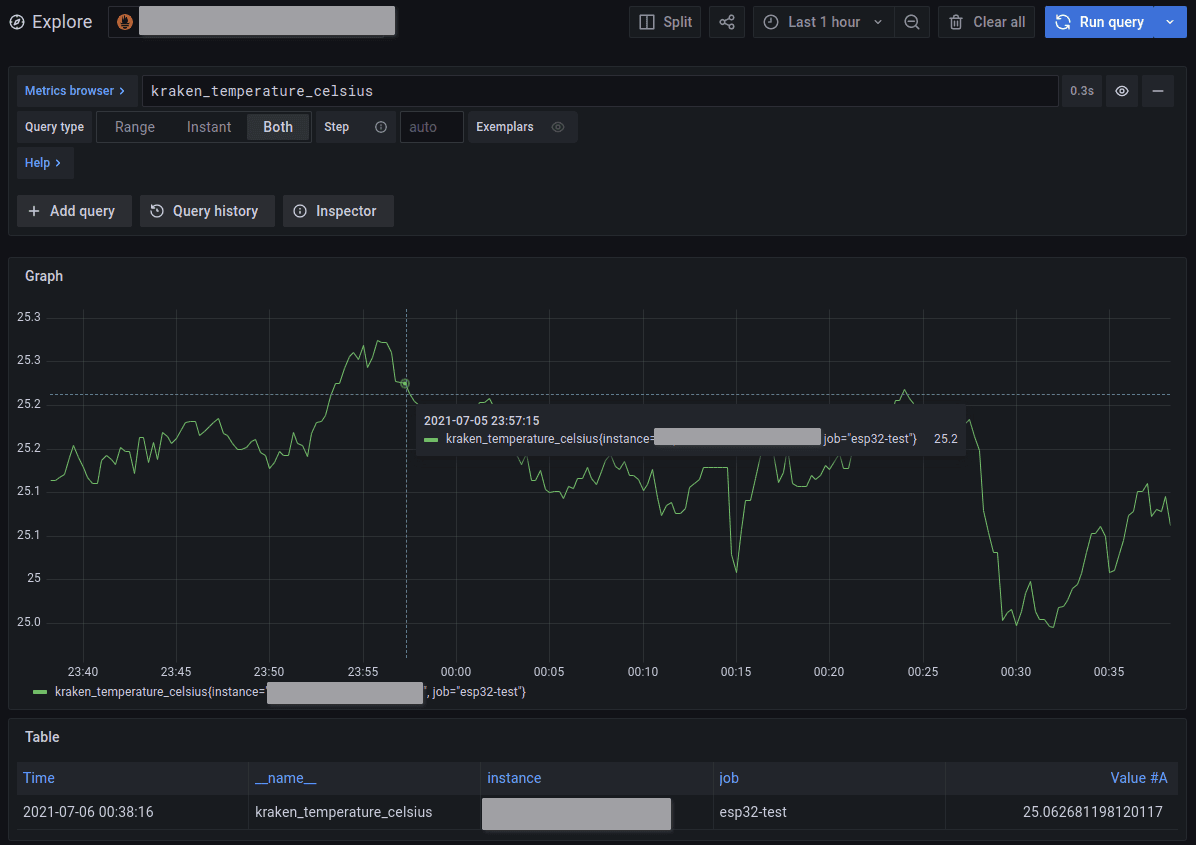The height and width of the screenshot is (845, 1196).
Task: Expand the Run query interval dropdown arrow
Action: (x=1170, y=22)
